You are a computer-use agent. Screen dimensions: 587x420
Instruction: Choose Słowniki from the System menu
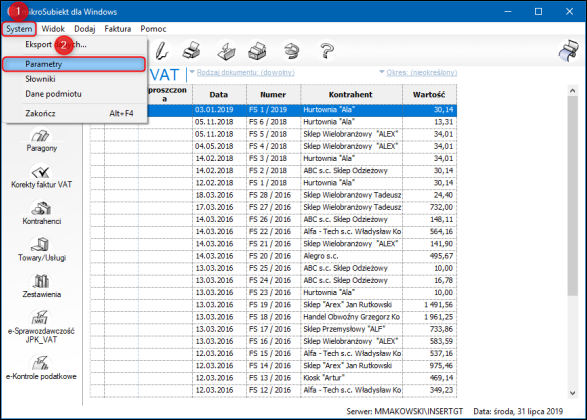[x=40, y=79]
